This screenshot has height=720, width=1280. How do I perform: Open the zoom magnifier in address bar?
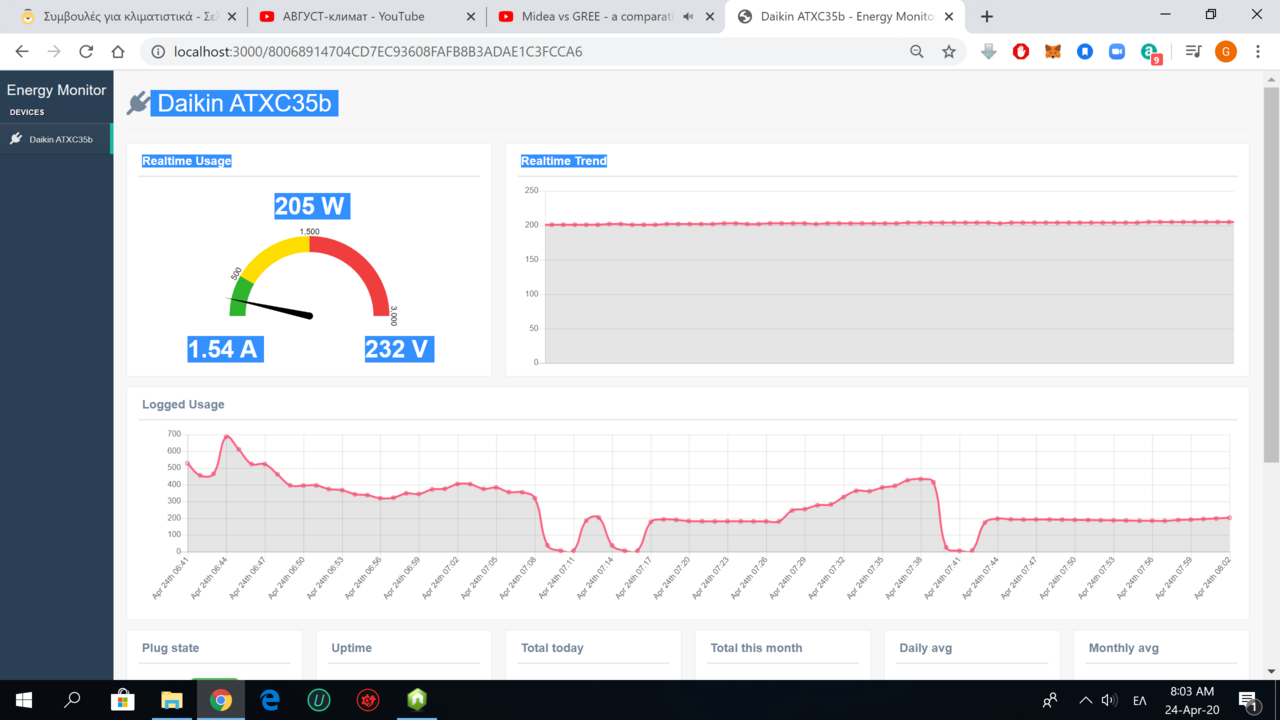[917, 52]
